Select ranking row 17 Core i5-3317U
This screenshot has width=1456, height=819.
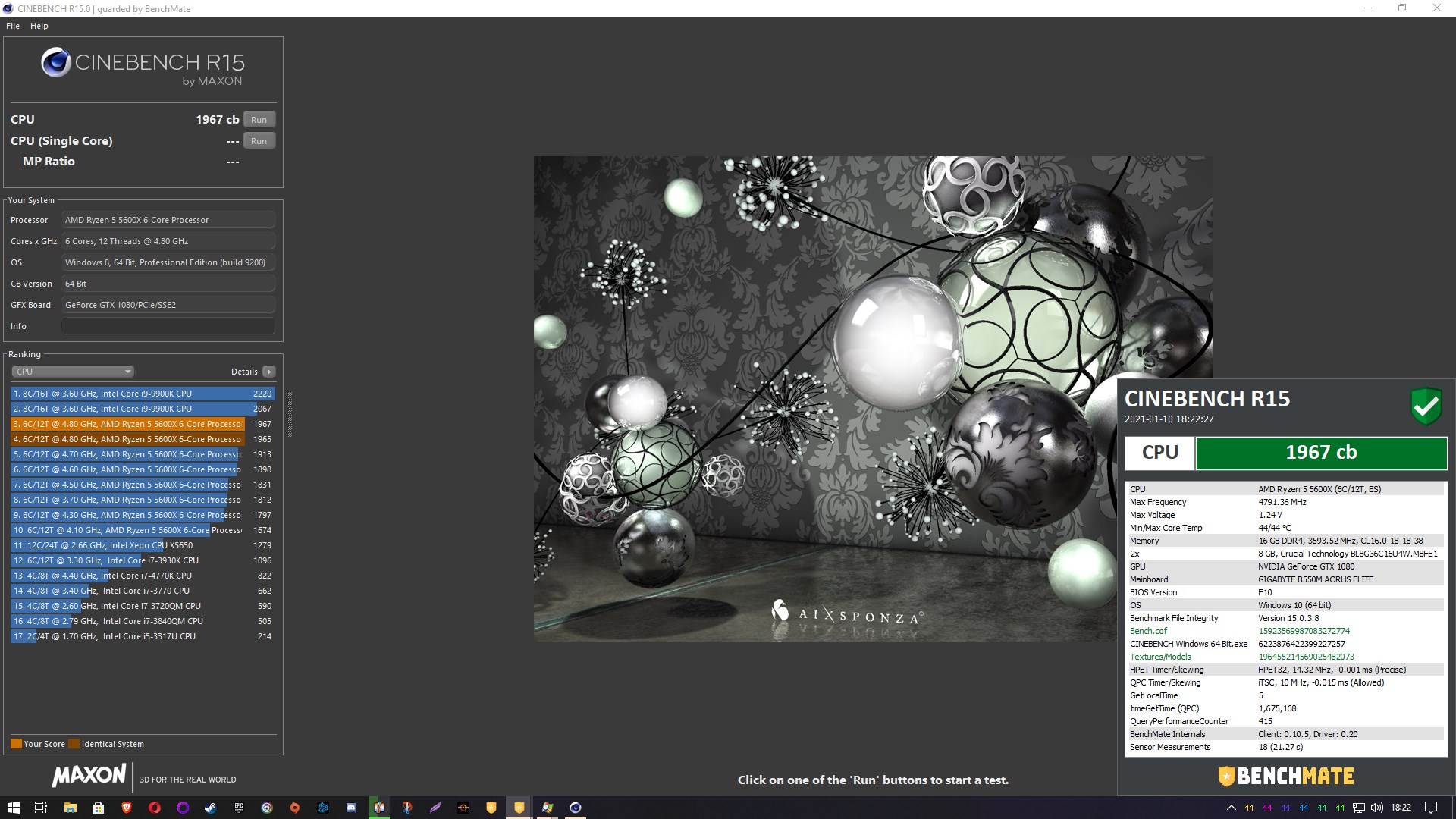[x=143, y=636]
